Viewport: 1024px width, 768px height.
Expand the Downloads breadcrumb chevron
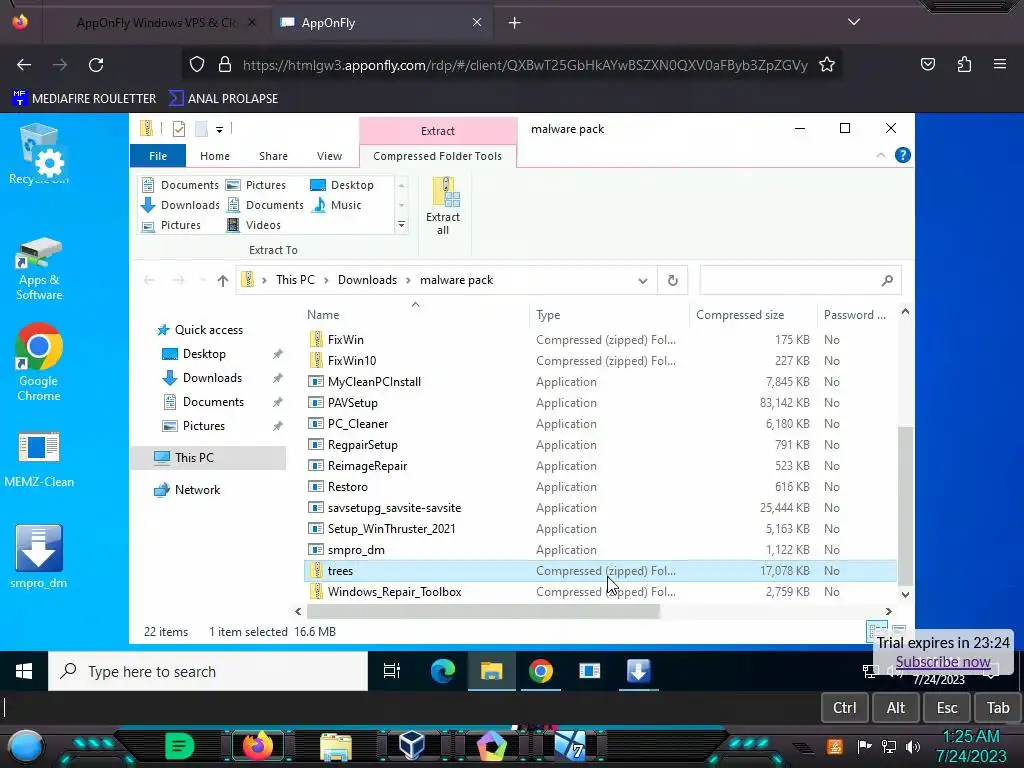pos(408,280)
